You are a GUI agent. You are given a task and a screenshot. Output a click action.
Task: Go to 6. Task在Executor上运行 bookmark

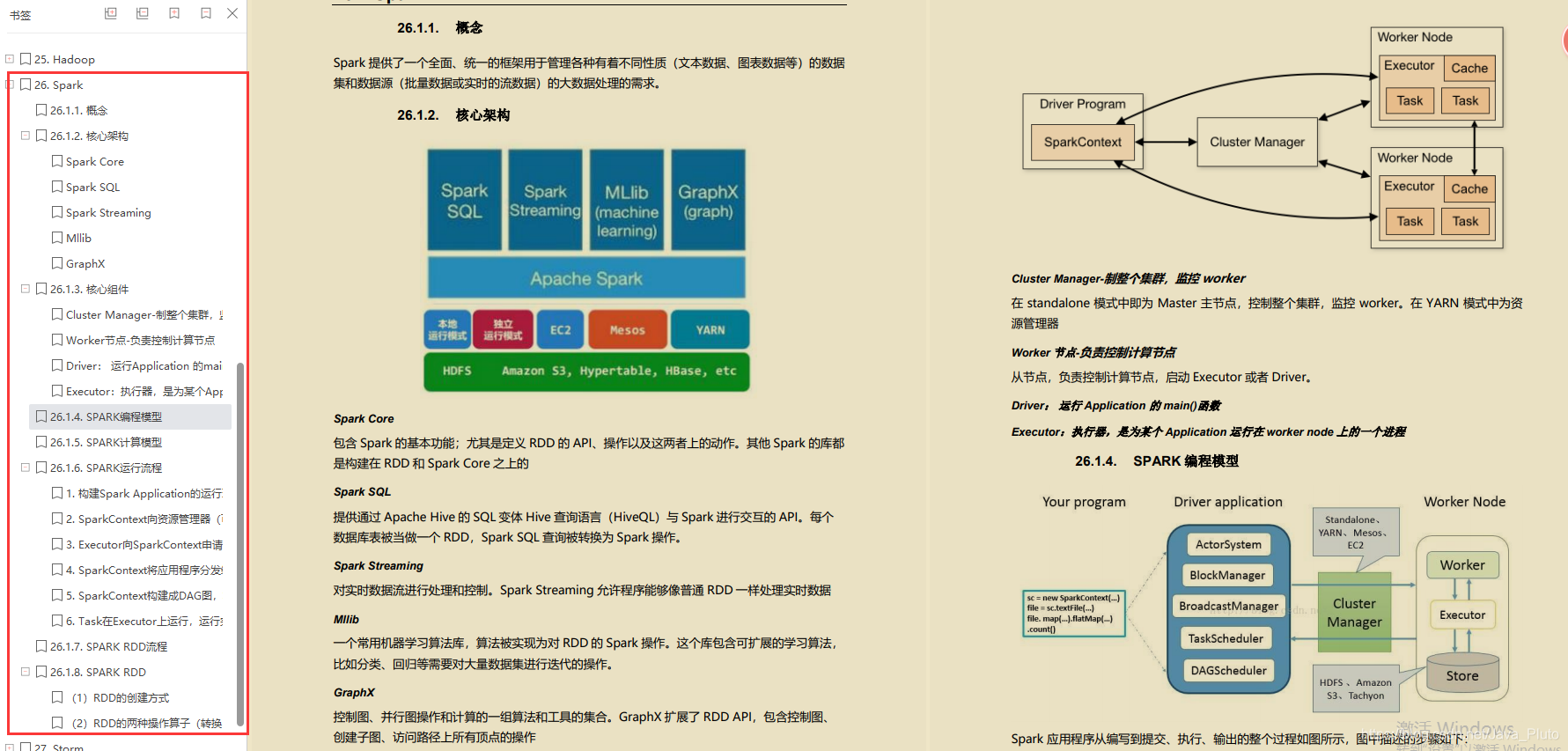[x=144, y=621]
